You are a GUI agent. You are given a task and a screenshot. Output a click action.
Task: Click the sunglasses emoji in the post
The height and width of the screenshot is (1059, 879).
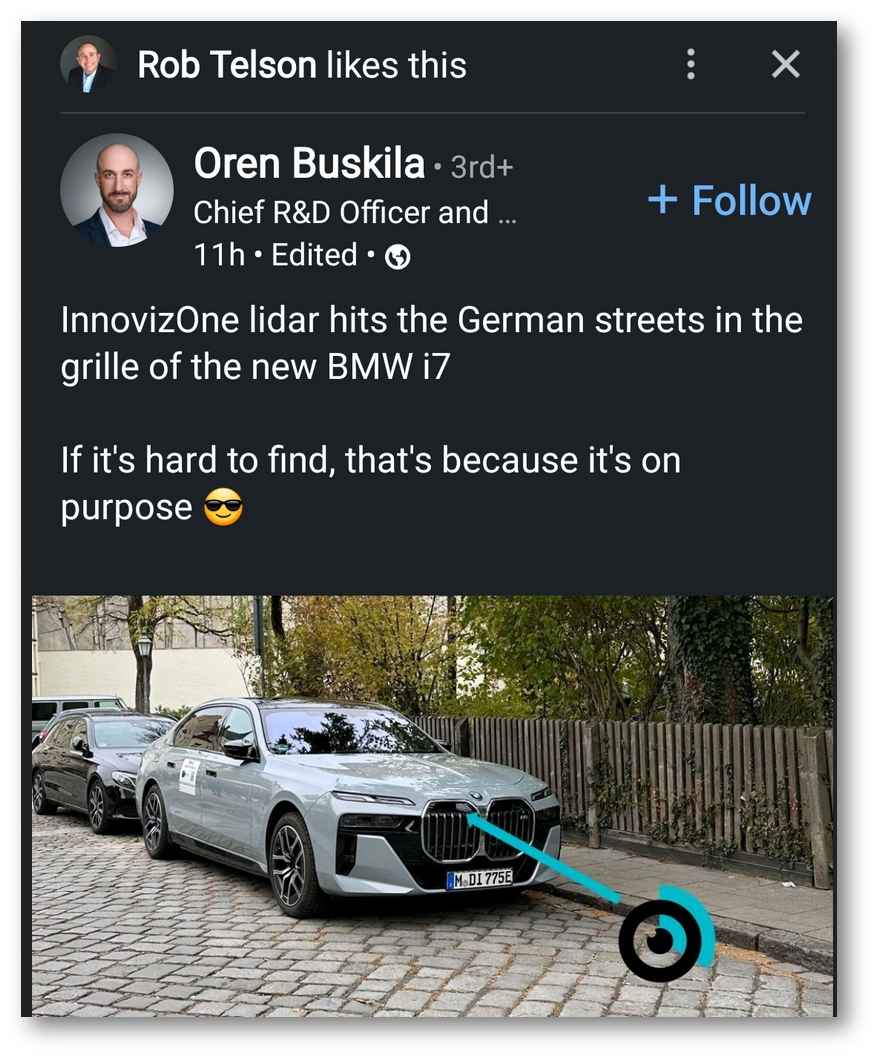pos(223,507)
